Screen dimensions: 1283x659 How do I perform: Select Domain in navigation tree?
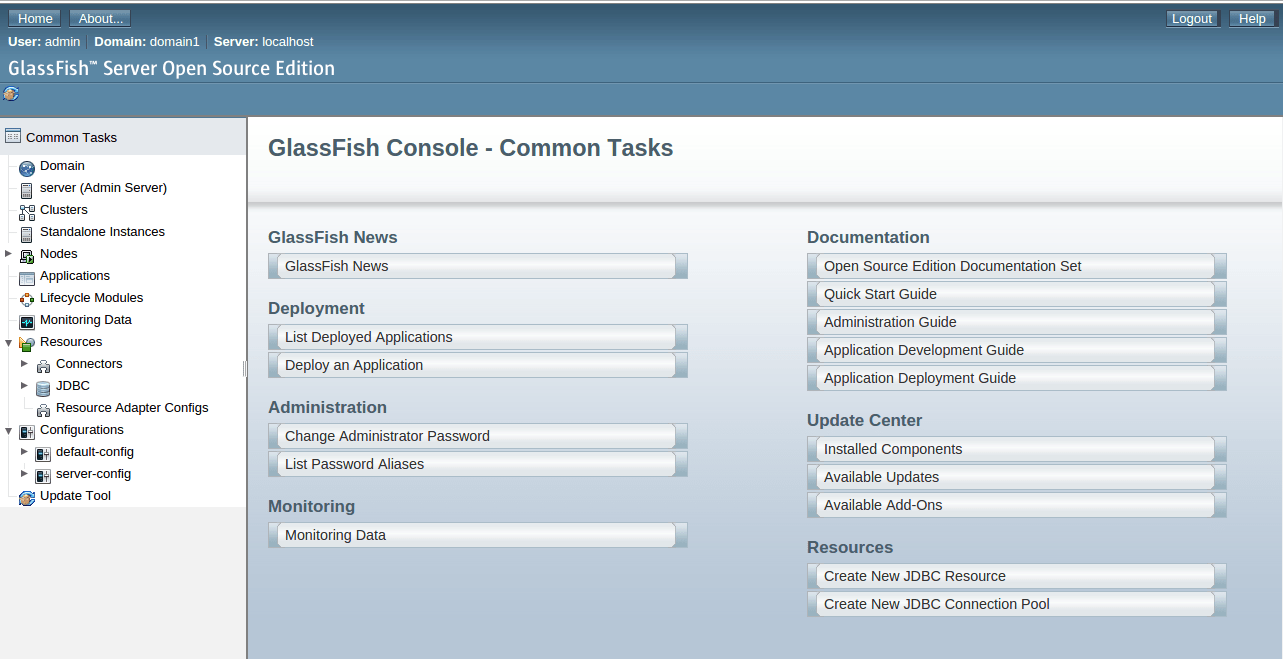[x=62, y=166]
